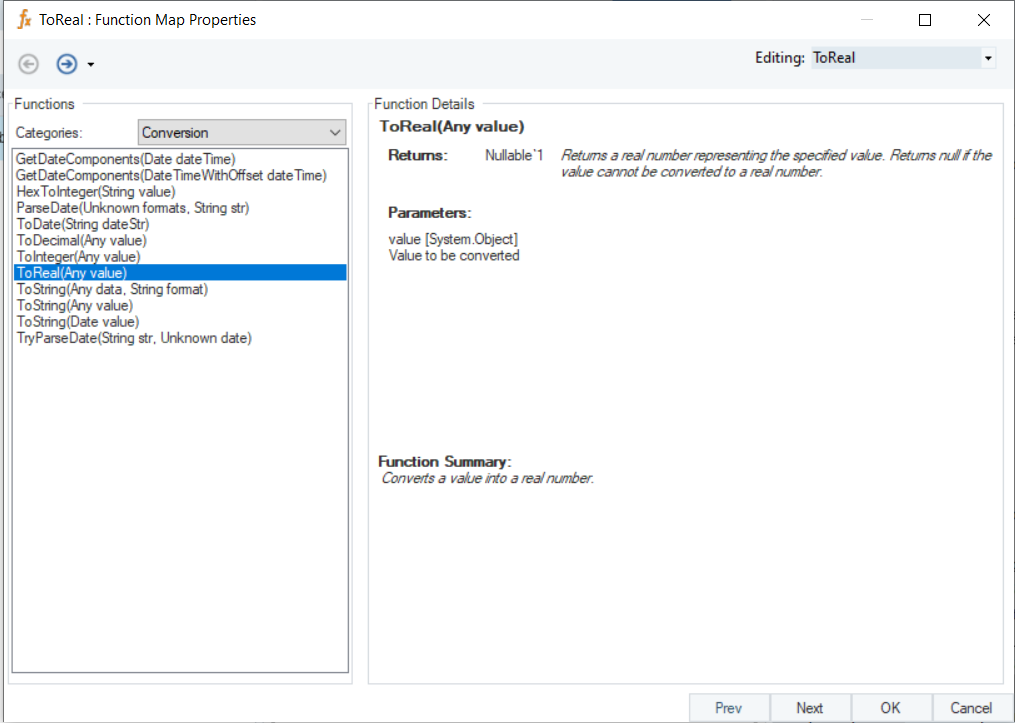Choose ToDecimal(Any value) in function list
This screenshot has width=1015, height=723.
(x=82, y=240)
